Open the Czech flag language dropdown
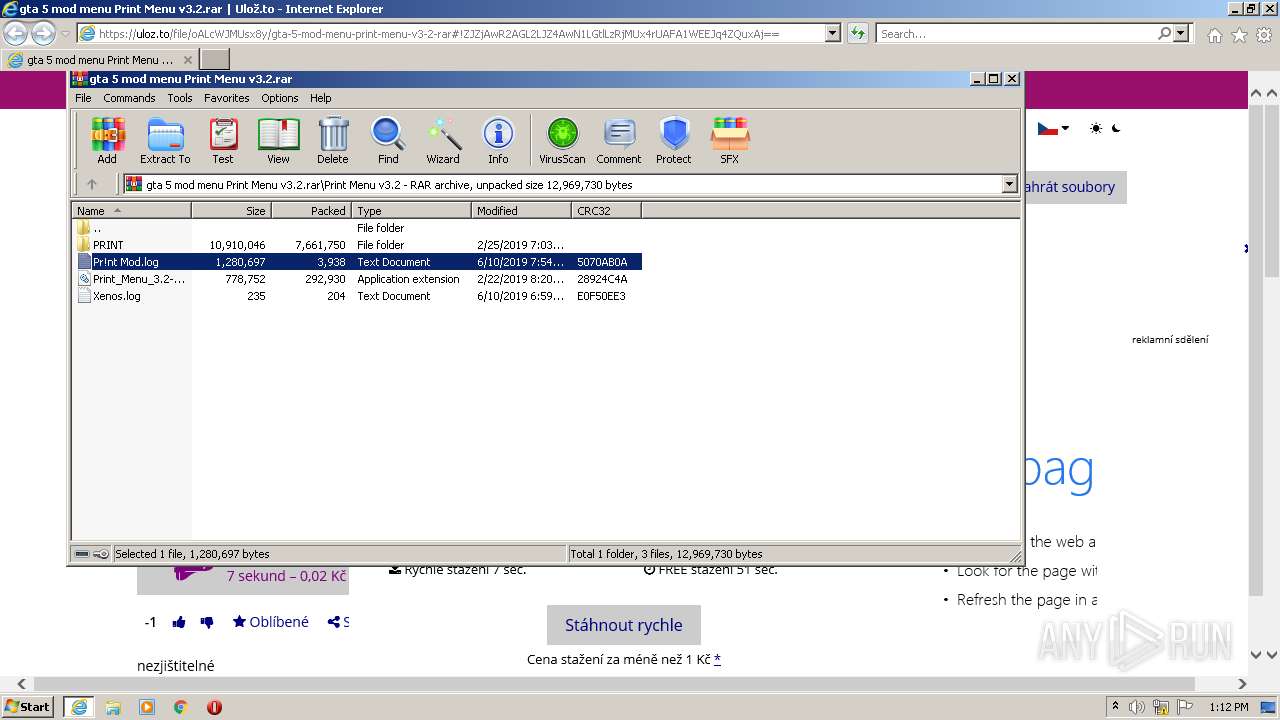Screen dimensions: 1280x720 1053,128
